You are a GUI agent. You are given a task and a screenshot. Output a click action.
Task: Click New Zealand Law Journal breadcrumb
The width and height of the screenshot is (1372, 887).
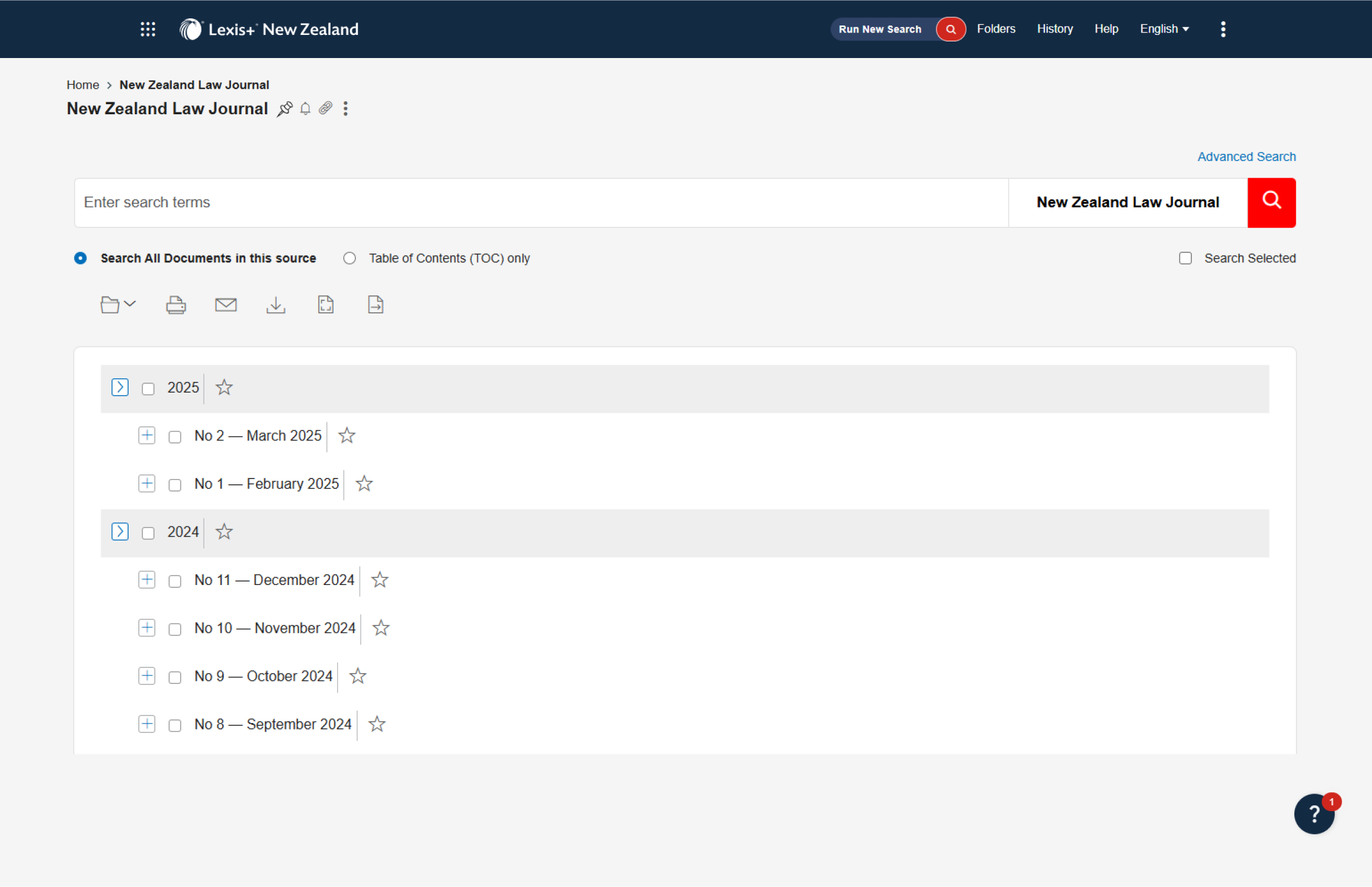coord(194,85)
